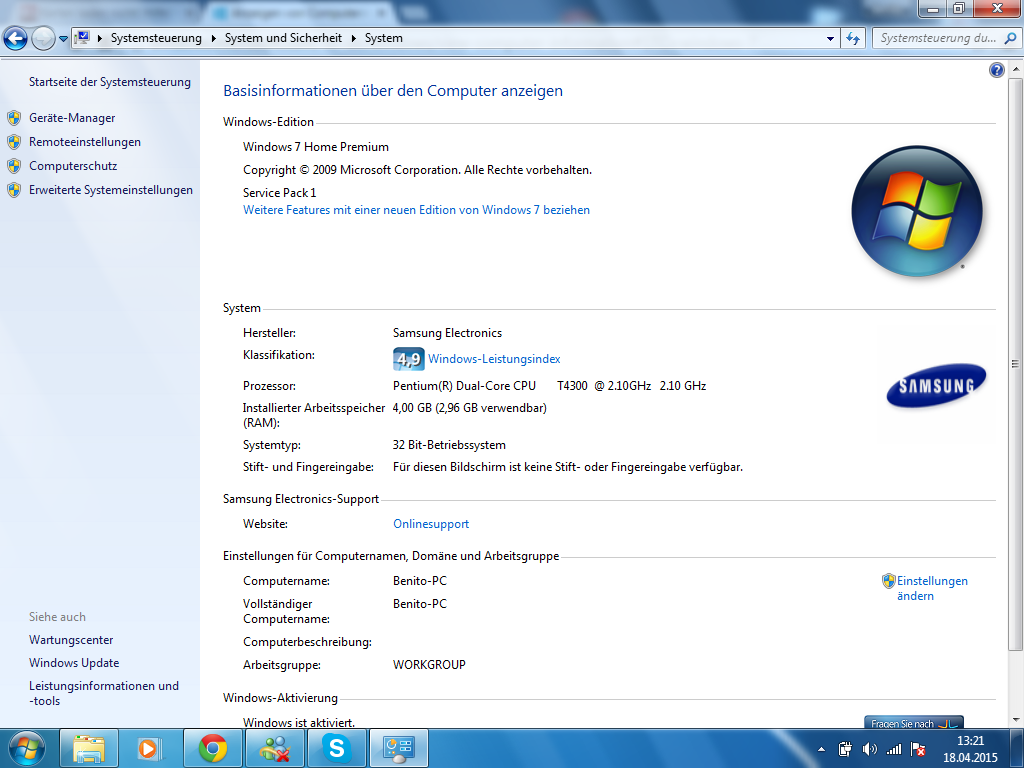Click the greyed forward navigation arrow
This screenshot has height=768, width=1024.
[x=43, y=39]
